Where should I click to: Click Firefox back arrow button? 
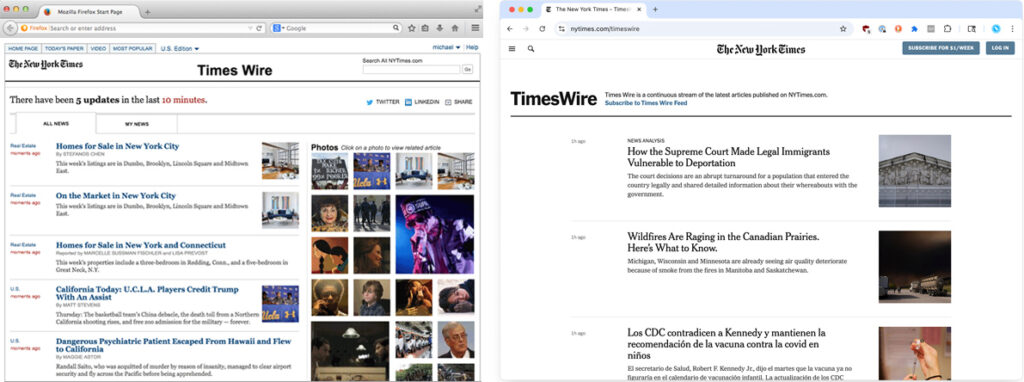click(10, 28)
